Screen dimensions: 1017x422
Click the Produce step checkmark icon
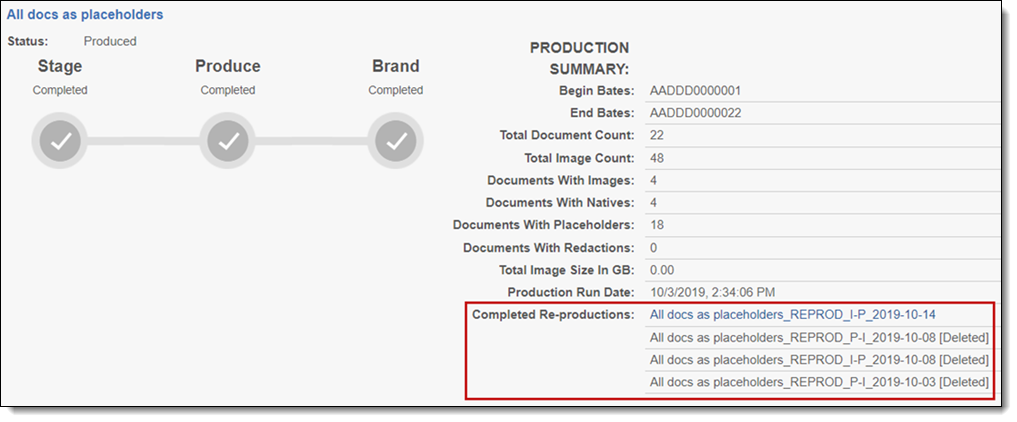click(228, 142)
